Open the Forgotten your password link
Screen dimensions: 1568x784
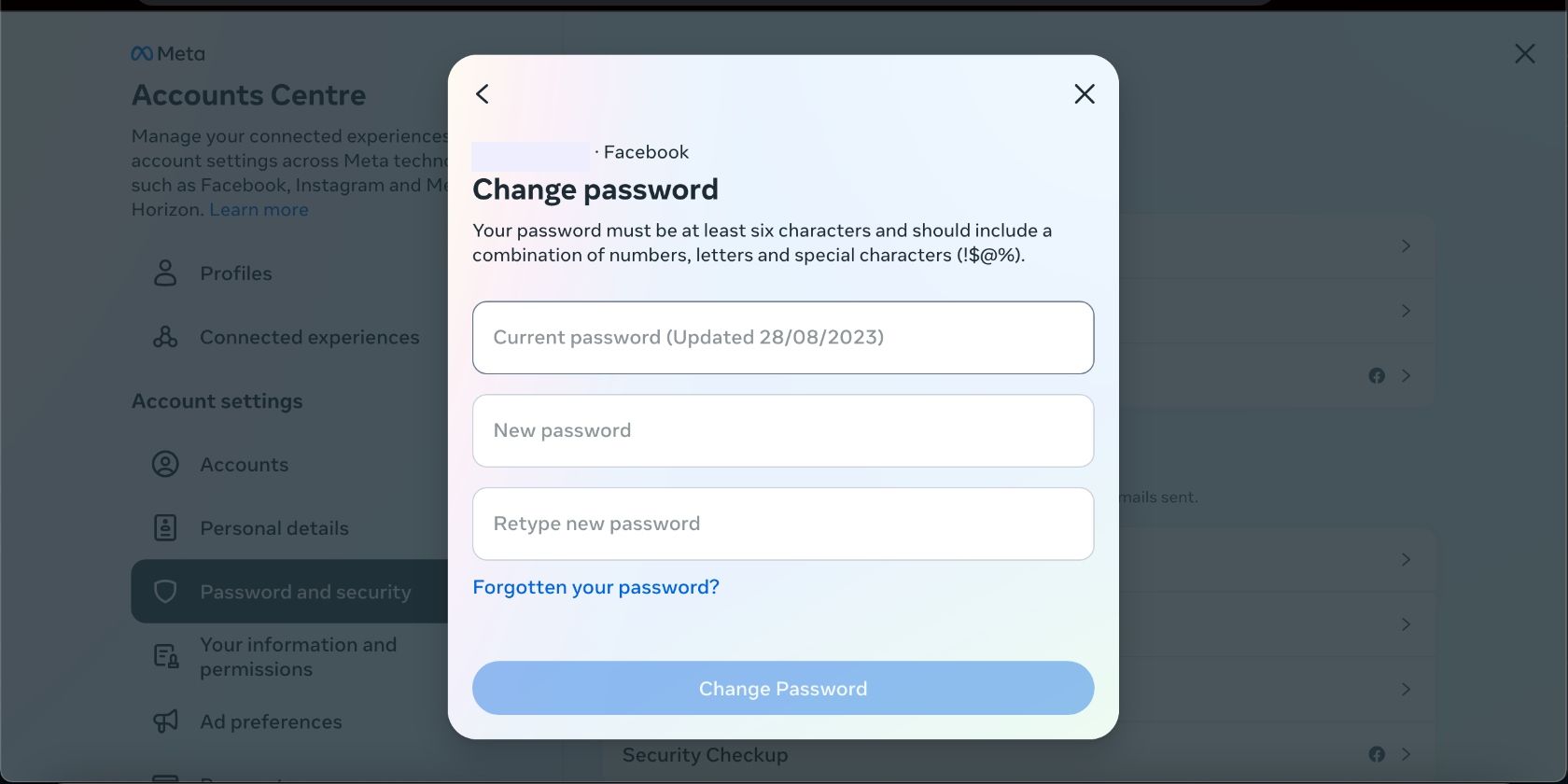tap(595, 586)
